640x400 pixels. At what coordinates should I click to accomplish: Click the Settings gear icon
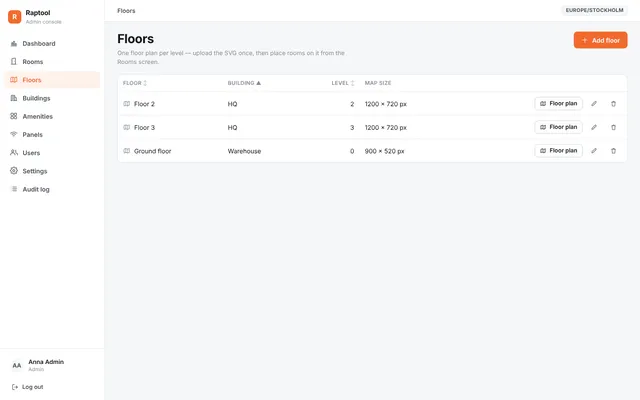pos(14,171)
